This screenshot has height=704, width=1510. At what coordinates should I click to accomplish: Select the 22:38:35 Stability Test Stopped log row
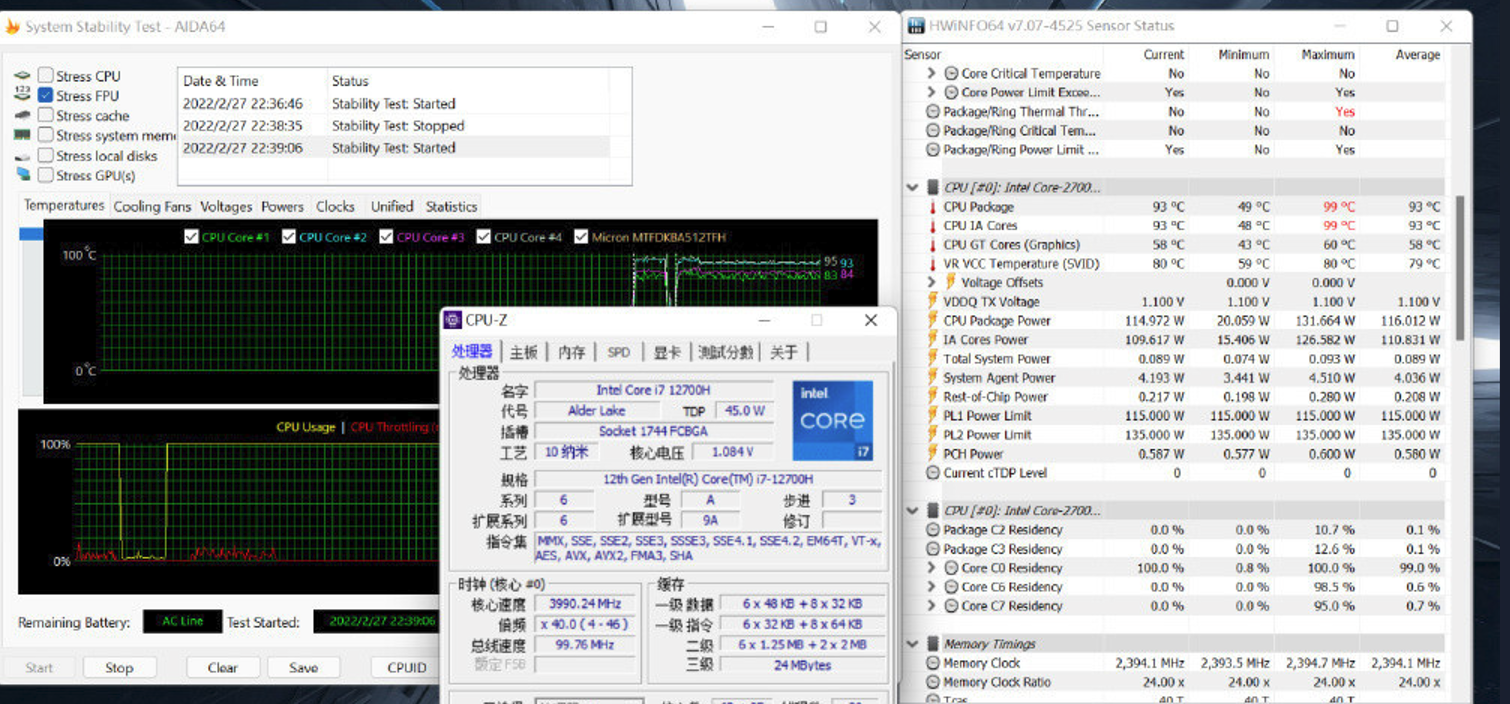coord(394,126)
